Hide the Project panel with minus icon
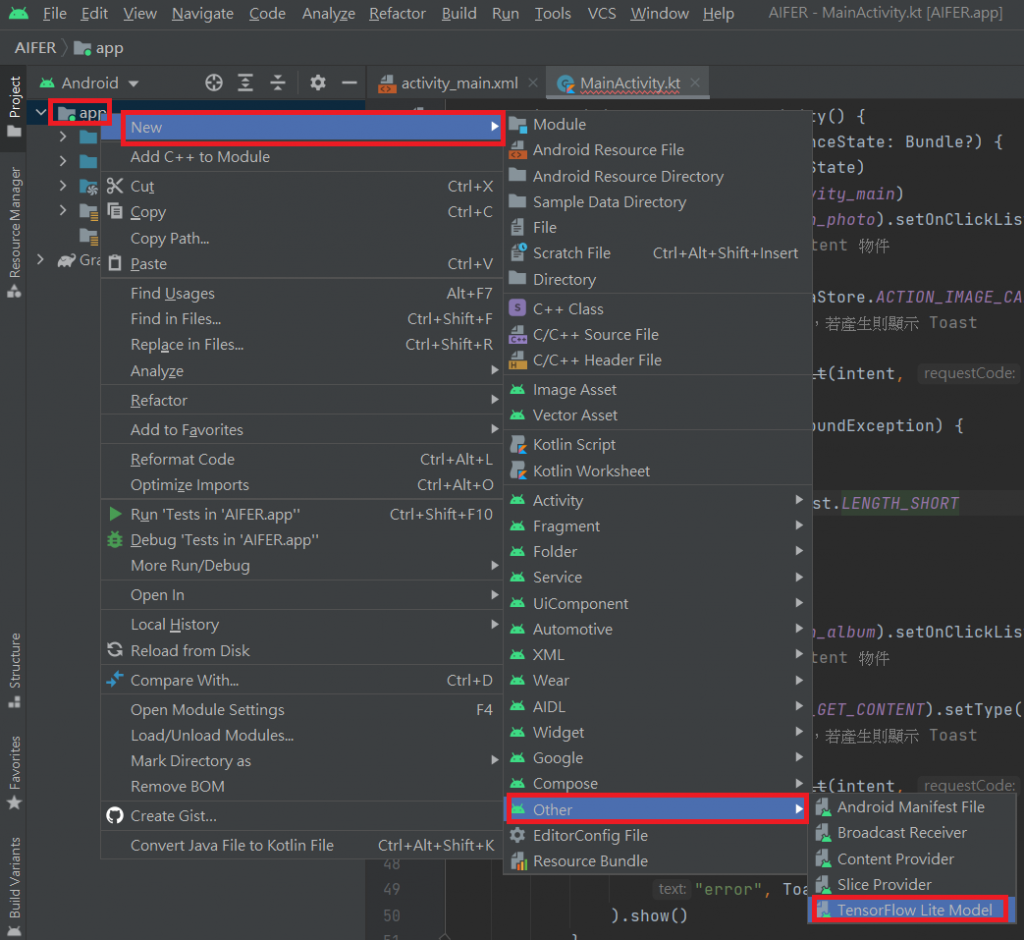This screenshot has height=940, width=1024. 349,83
